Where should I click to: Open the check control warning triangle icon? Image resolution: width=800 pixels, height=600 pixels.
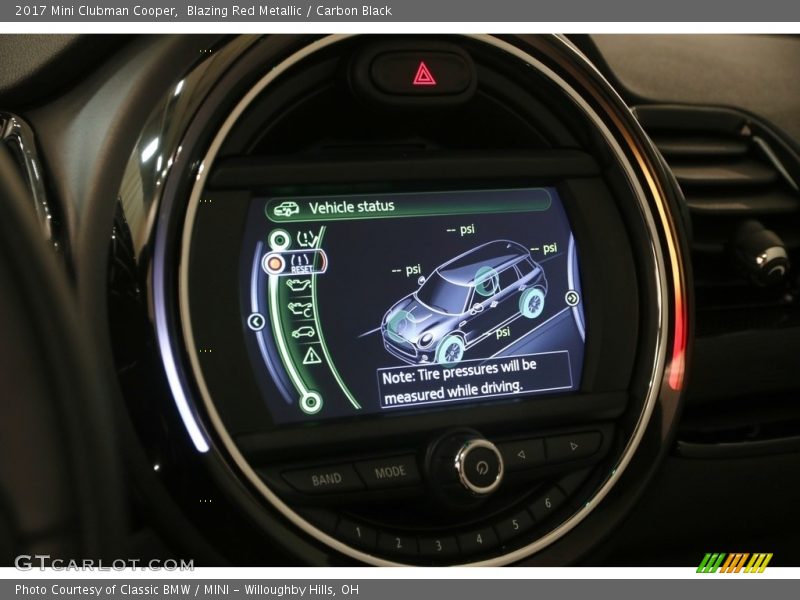pos(311,356)
